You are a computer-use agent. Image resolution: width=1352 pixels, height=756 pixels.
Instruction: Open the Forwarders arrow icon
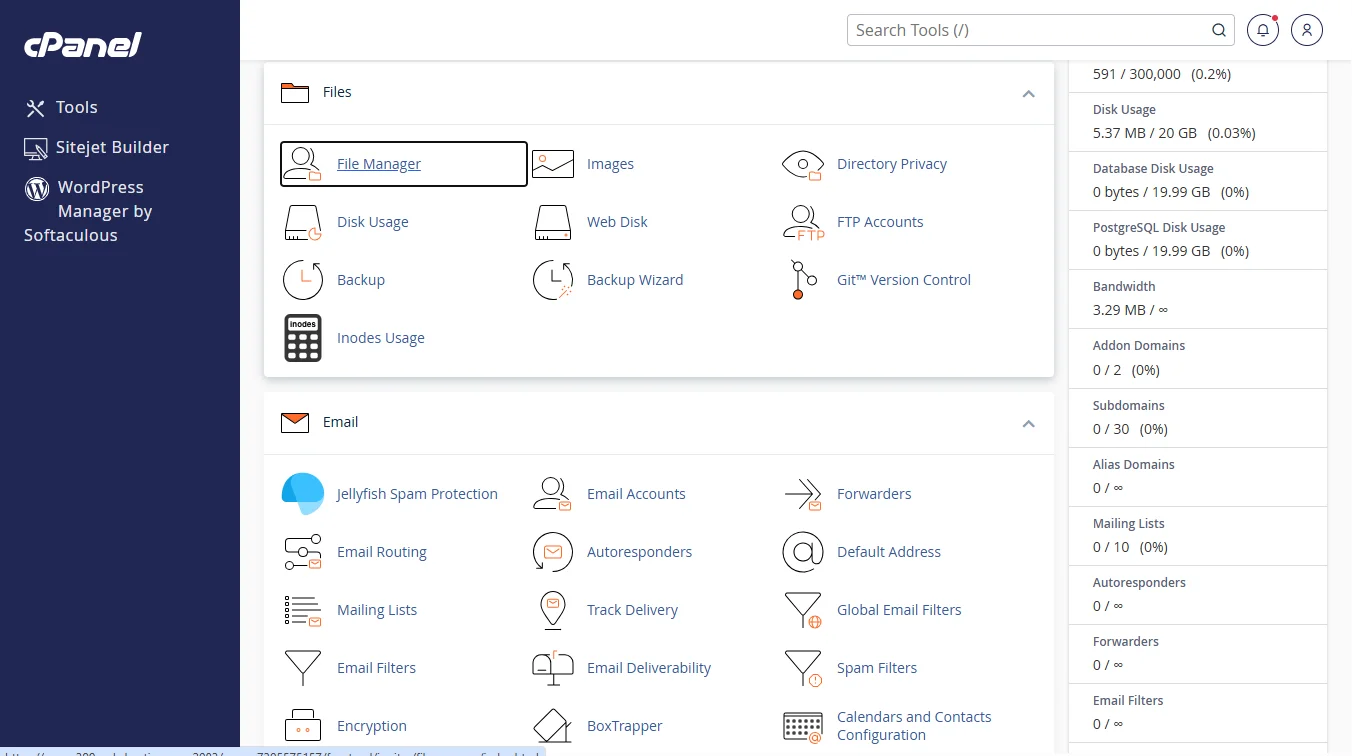pos(803,494)
